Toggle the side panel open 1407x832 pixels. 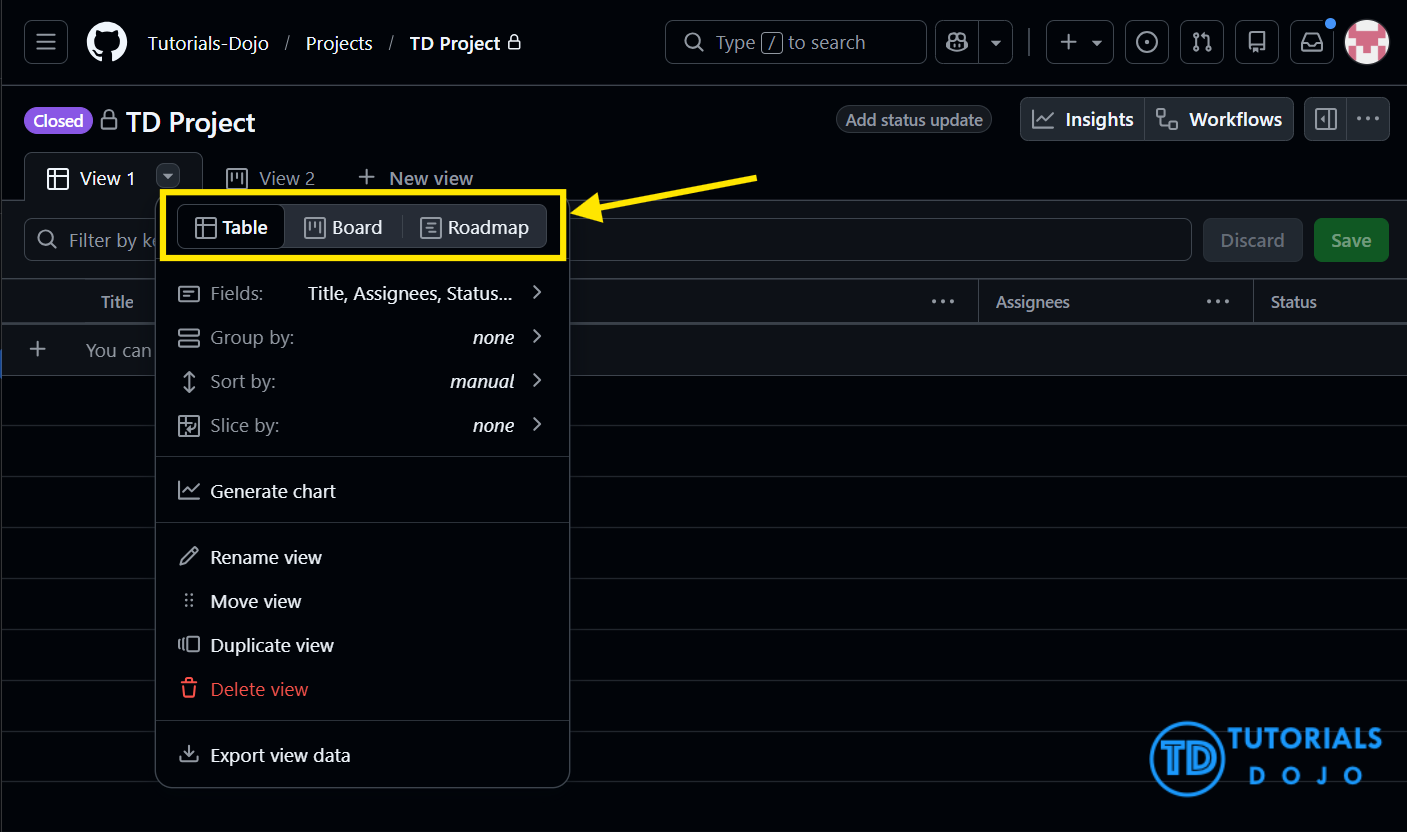coord(1325,119)
